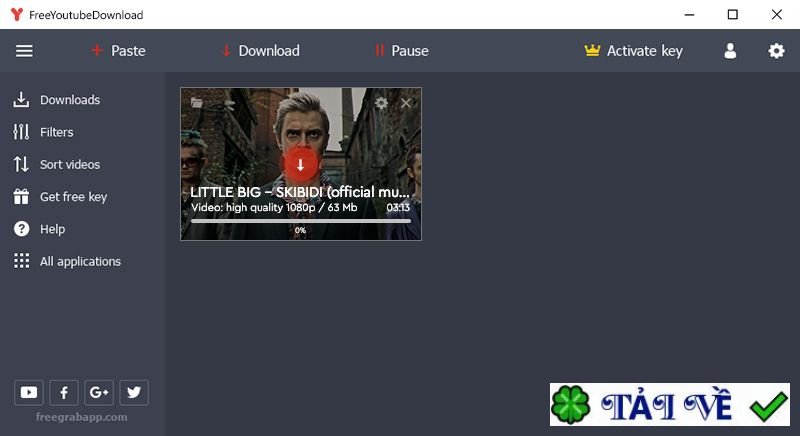
Task: Open the Twitter social link
Action: tap(134, 392)
